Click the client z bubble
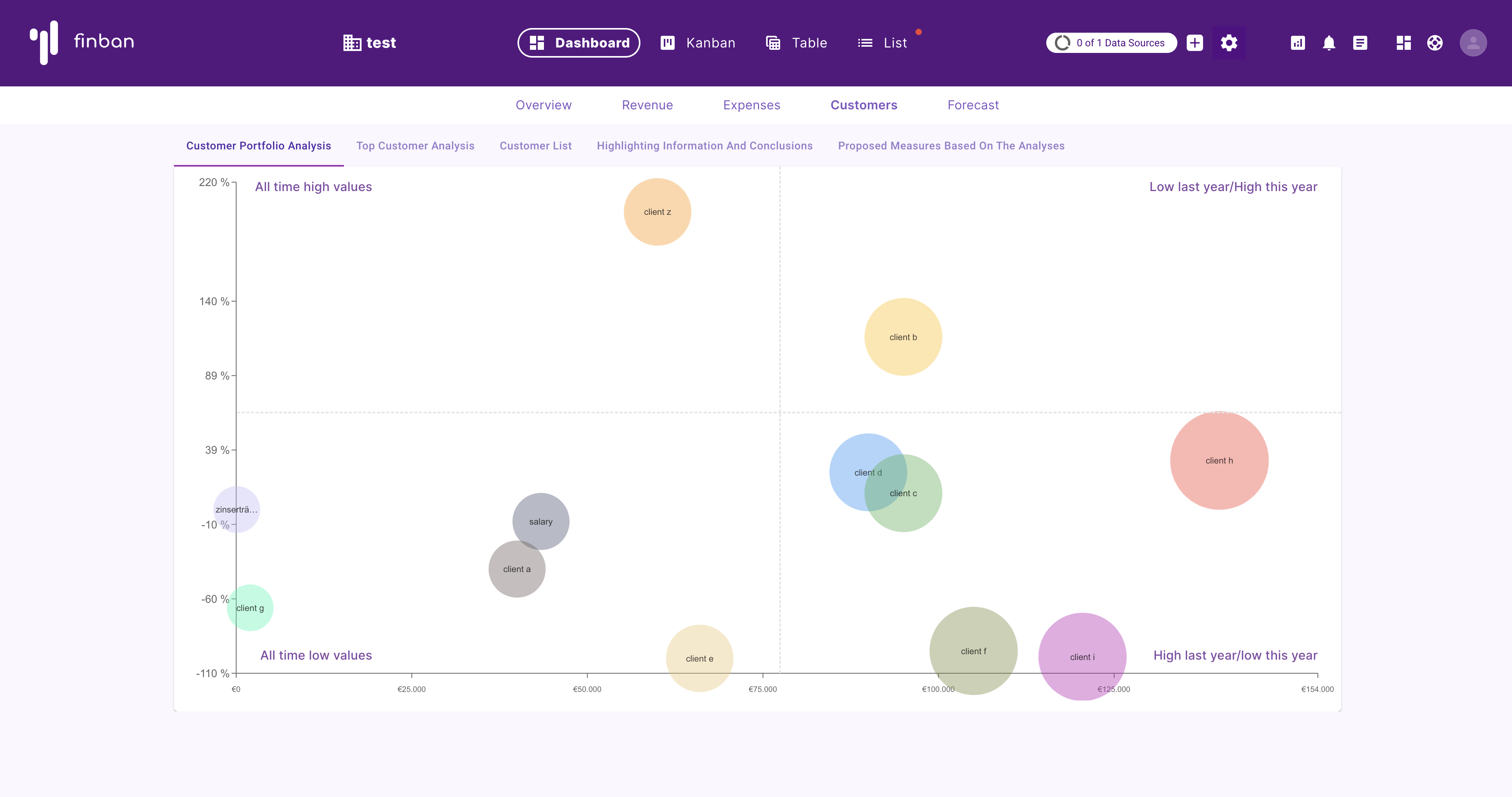The image size is (1512, 797). pyautogui.click(x=657, y=212)
